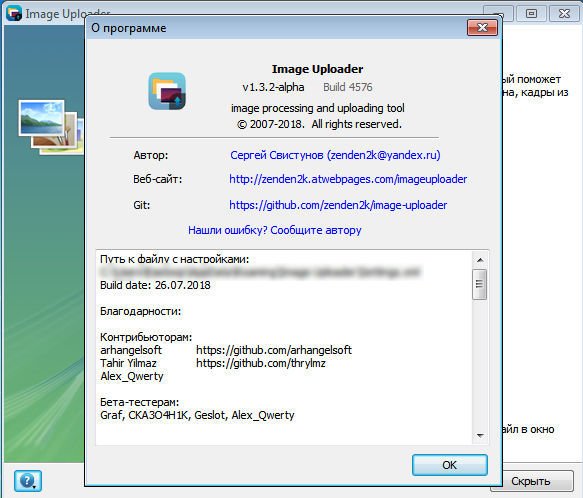Click the Build 4576 version label
Screen dimensions: 583x498
click(x=347, y=87)
